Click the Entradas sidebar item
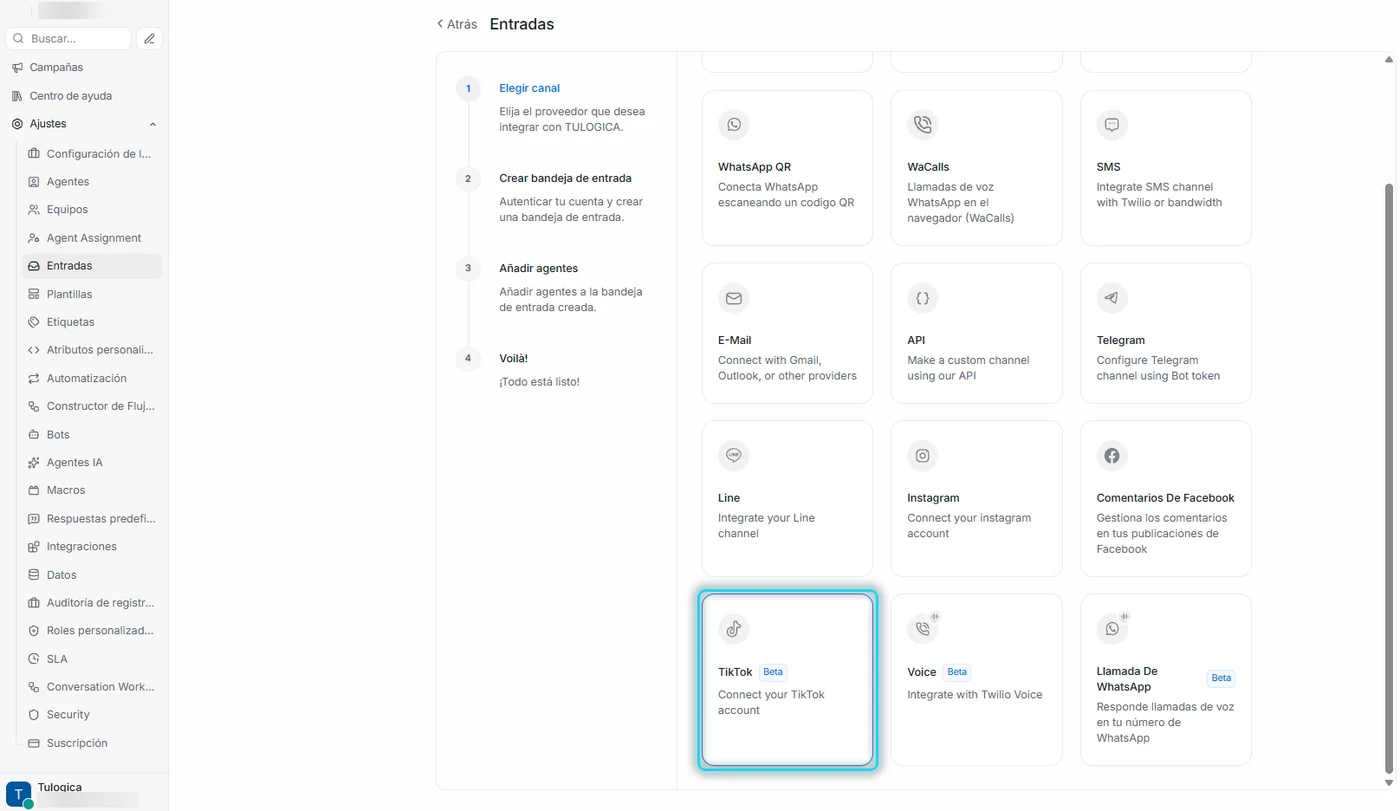Viewport: 1400px width, 811px height. pyautogui.click(x=91, y=266)
